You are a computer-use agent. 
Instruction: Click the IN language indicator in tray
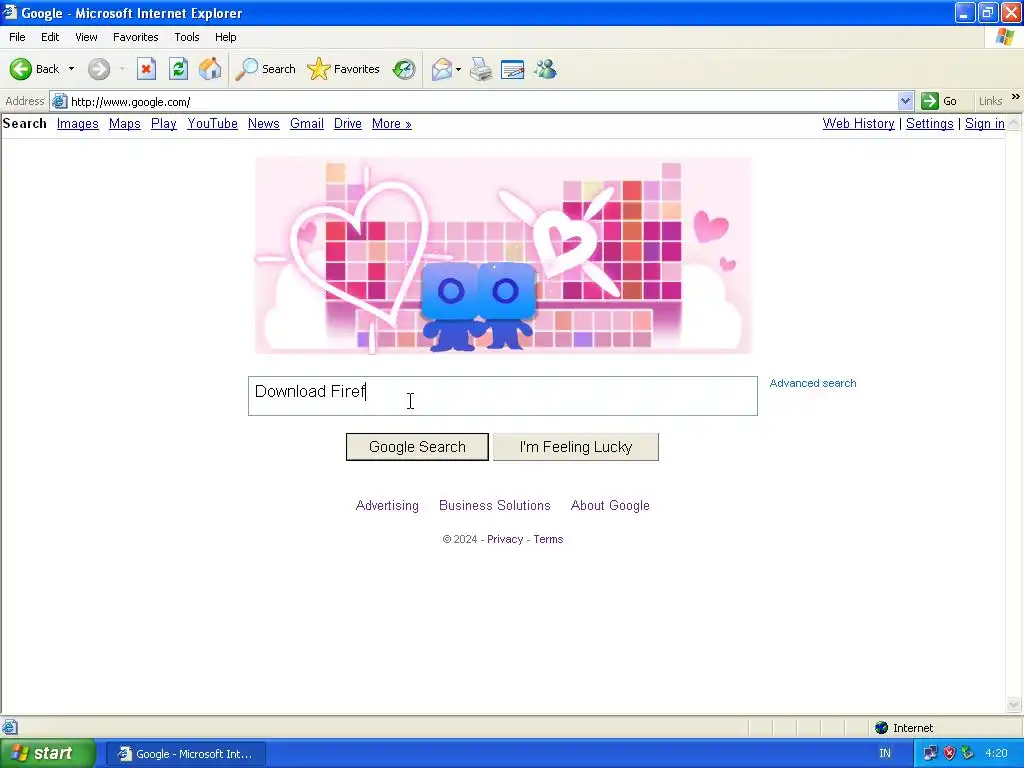(885, 754)
